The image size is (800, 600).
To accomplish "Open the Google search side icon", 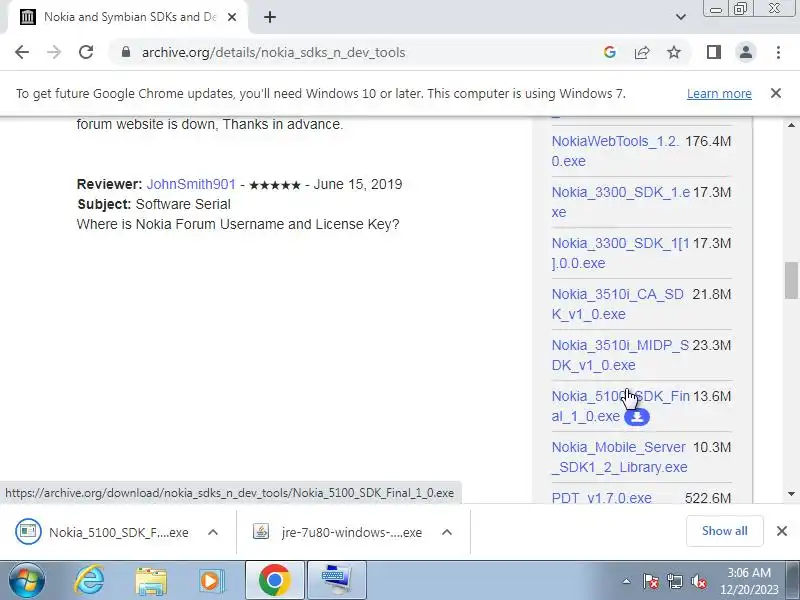I will (x=610, y=52).
